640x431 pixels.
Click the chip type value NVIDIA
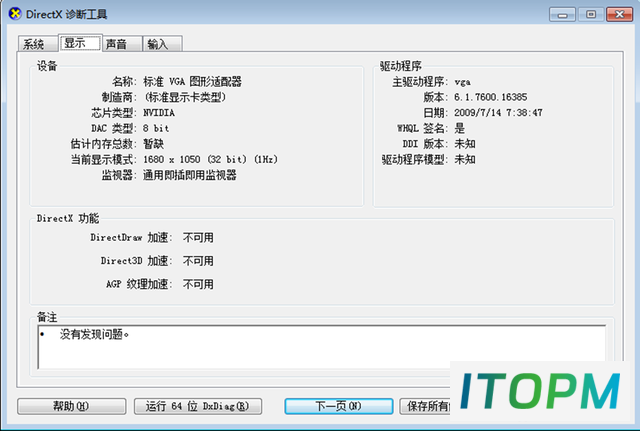point(159,113)
